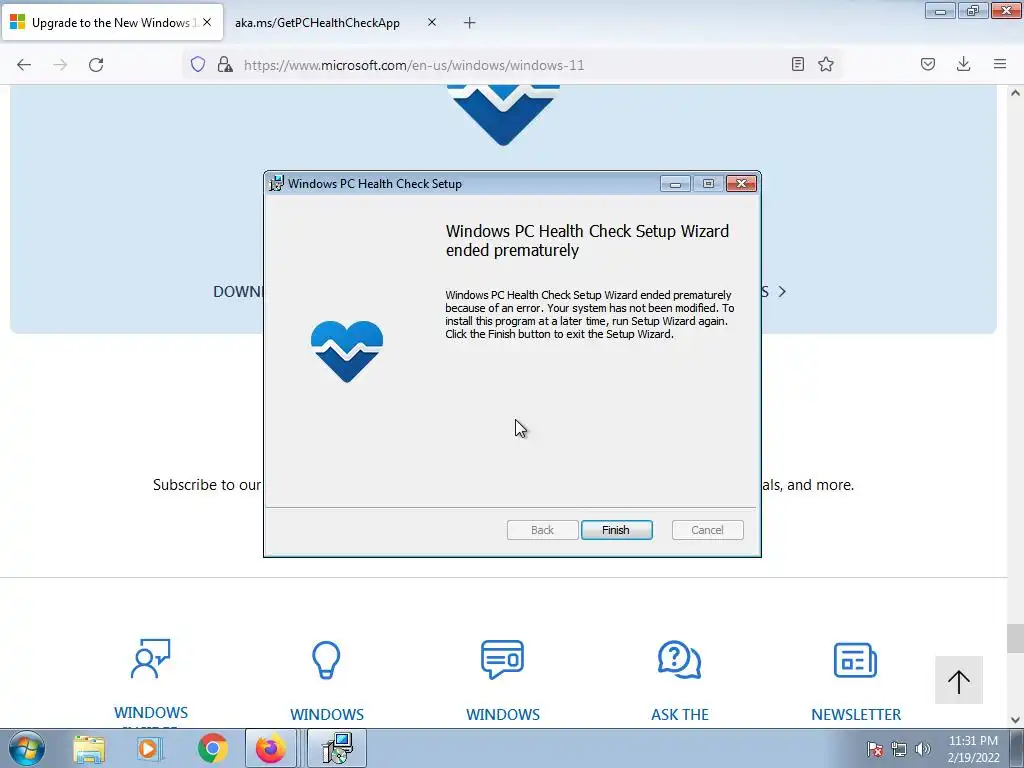
Task: Click the Cancel button in Setup wizard
Action: (x=707, y=530)
